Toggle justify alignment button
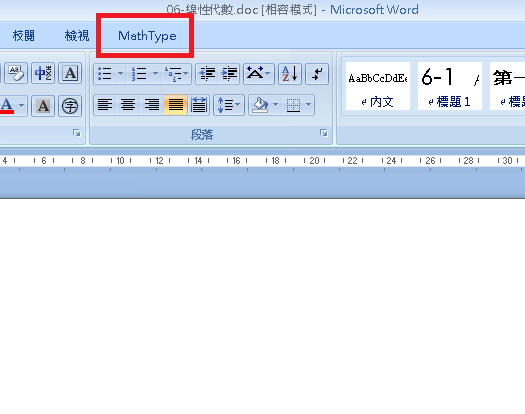 (175, 105)
